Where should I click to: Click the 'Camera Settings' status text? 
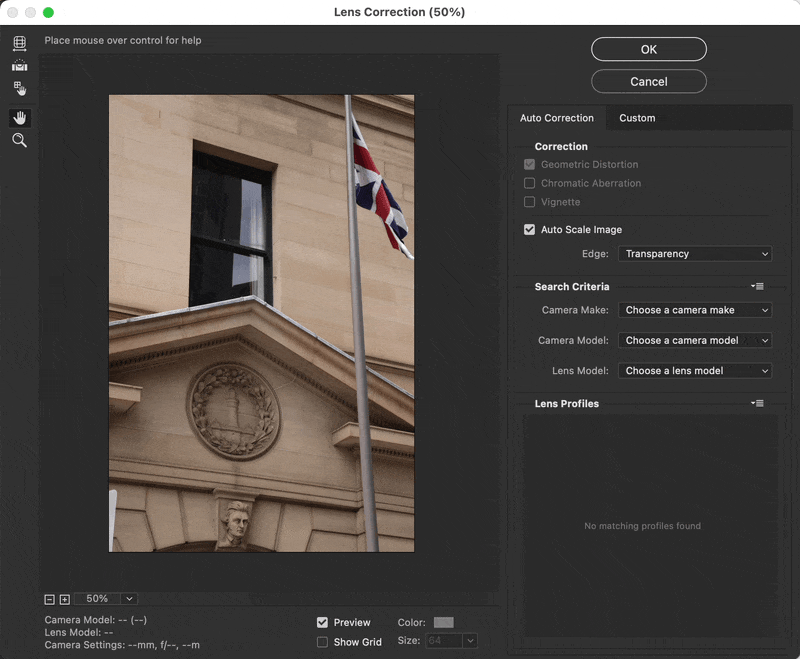[x=122, y=645]
